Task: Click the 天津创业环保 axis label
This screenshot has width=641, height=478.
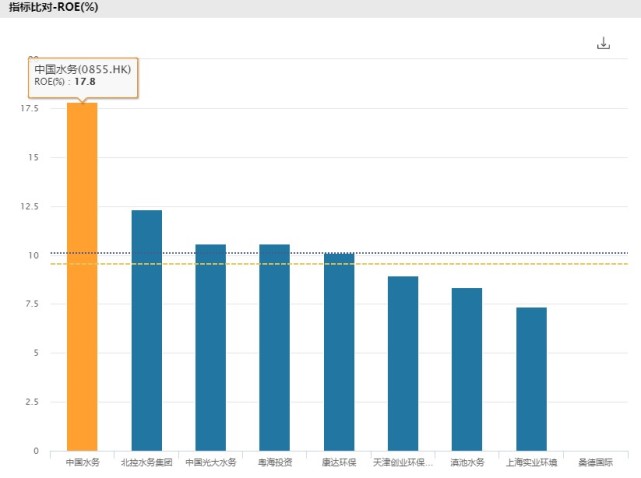Action: (403, 462)
